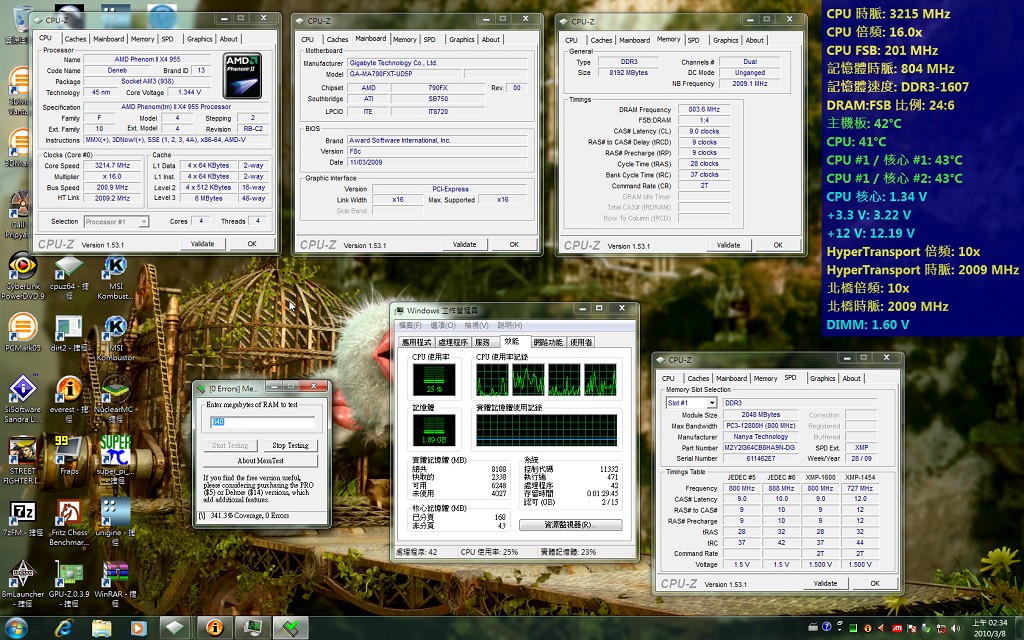Viewport: 1024px width, 640px height.
Task: Click OK in CPU-Z Mainboard window
Action: pos(514,244)
